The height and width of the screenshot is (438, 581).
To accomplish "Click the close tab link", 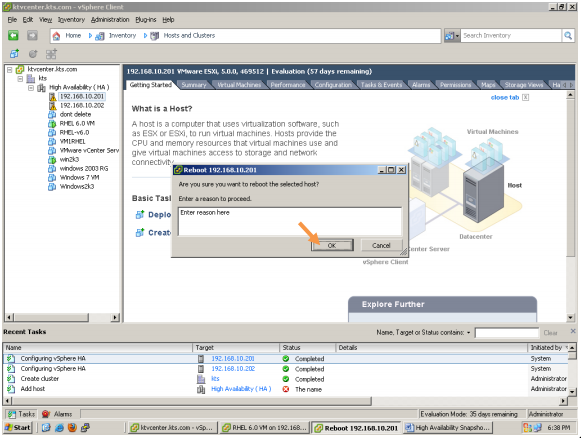I will [505, 97].
